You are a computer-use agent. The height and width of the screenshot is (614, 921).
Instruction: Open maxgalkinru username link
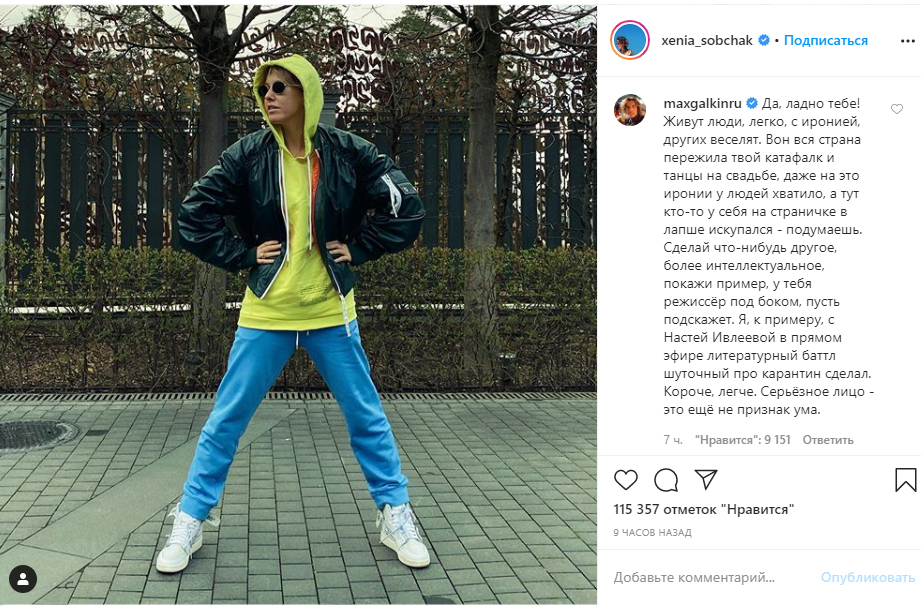click(702, 103)
